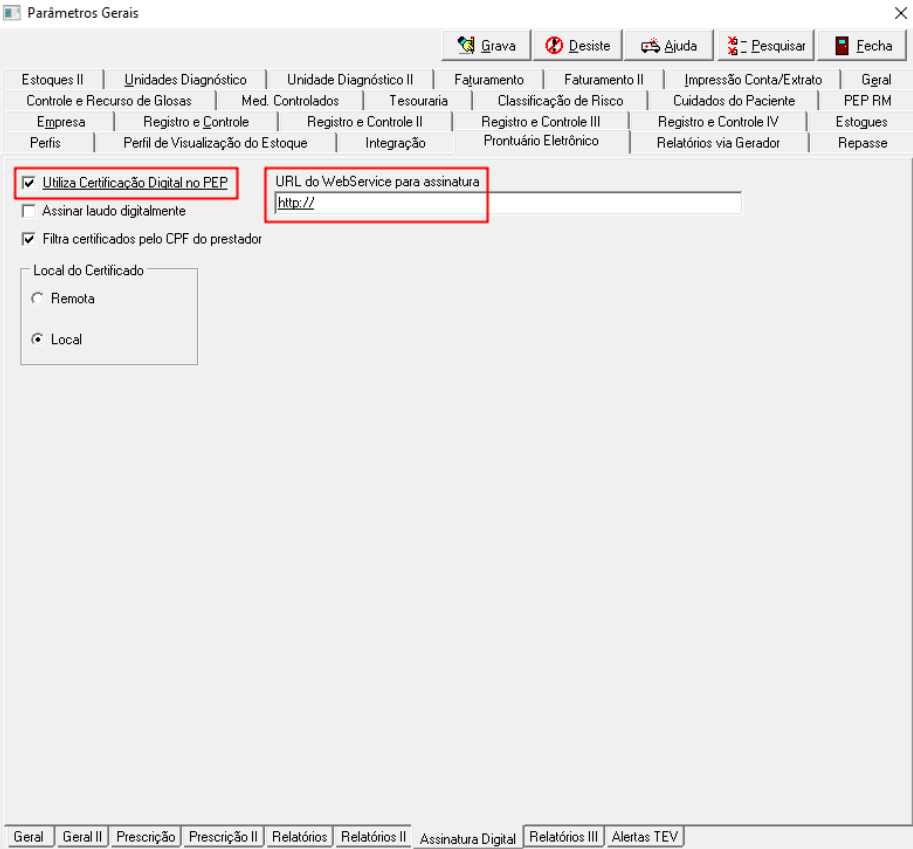Viewport: 913px width, 849px height.
Task: Select the Assinatura Digital tab
Action: [468, 839]
